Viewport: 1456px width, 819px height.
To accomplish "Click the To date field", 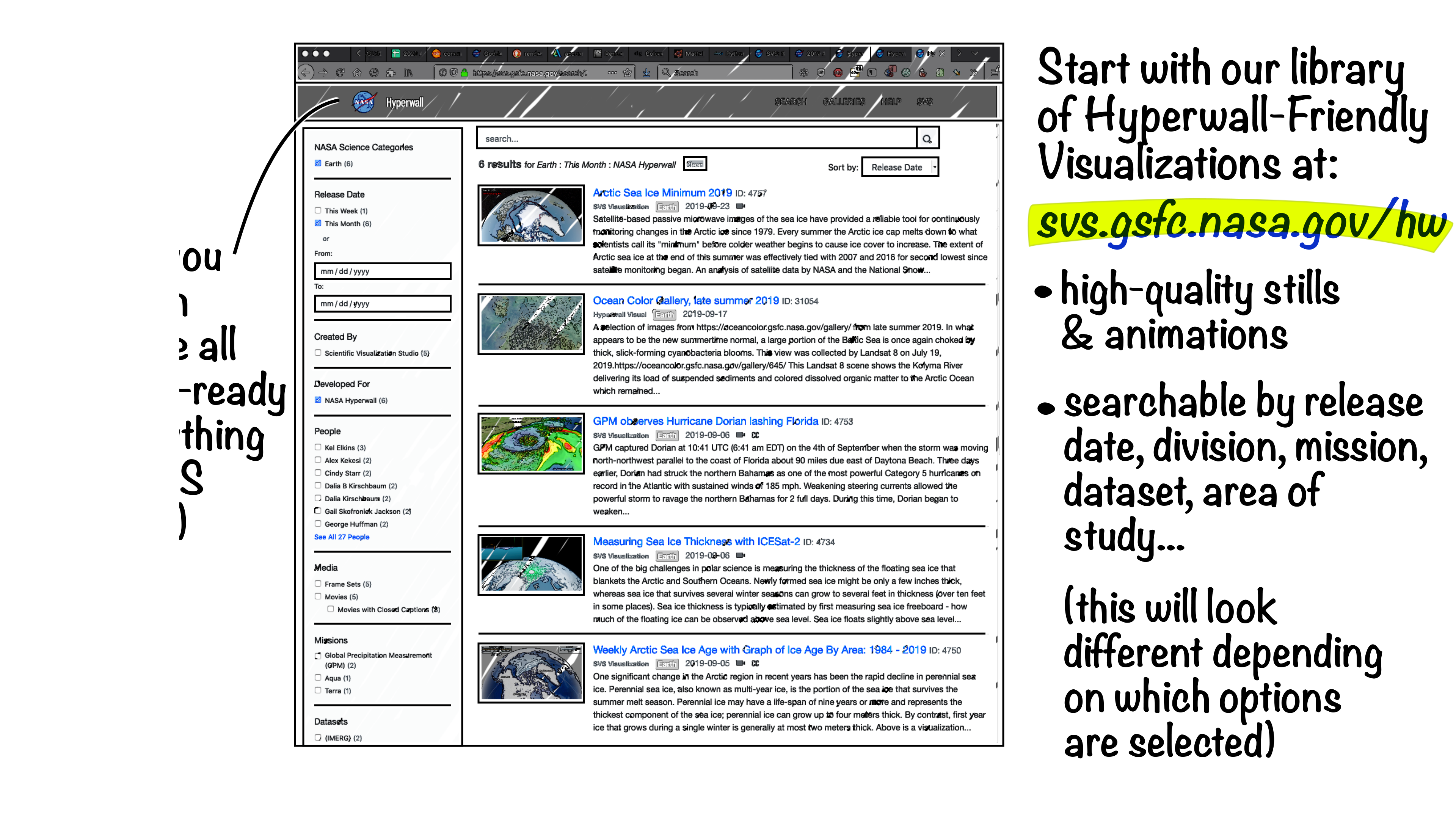I will pyautogui.click(x=383, y=303).
